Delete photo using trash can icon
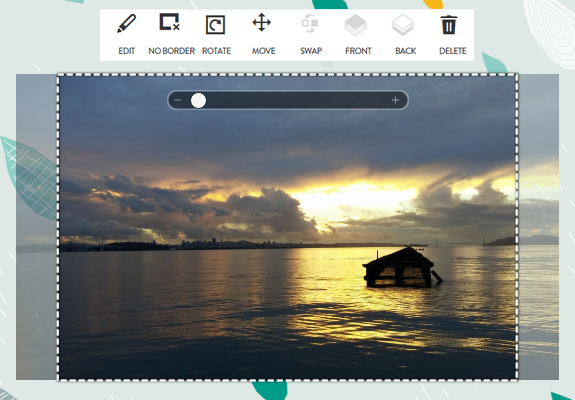This screenshot has height=400, width=575. 449,25
